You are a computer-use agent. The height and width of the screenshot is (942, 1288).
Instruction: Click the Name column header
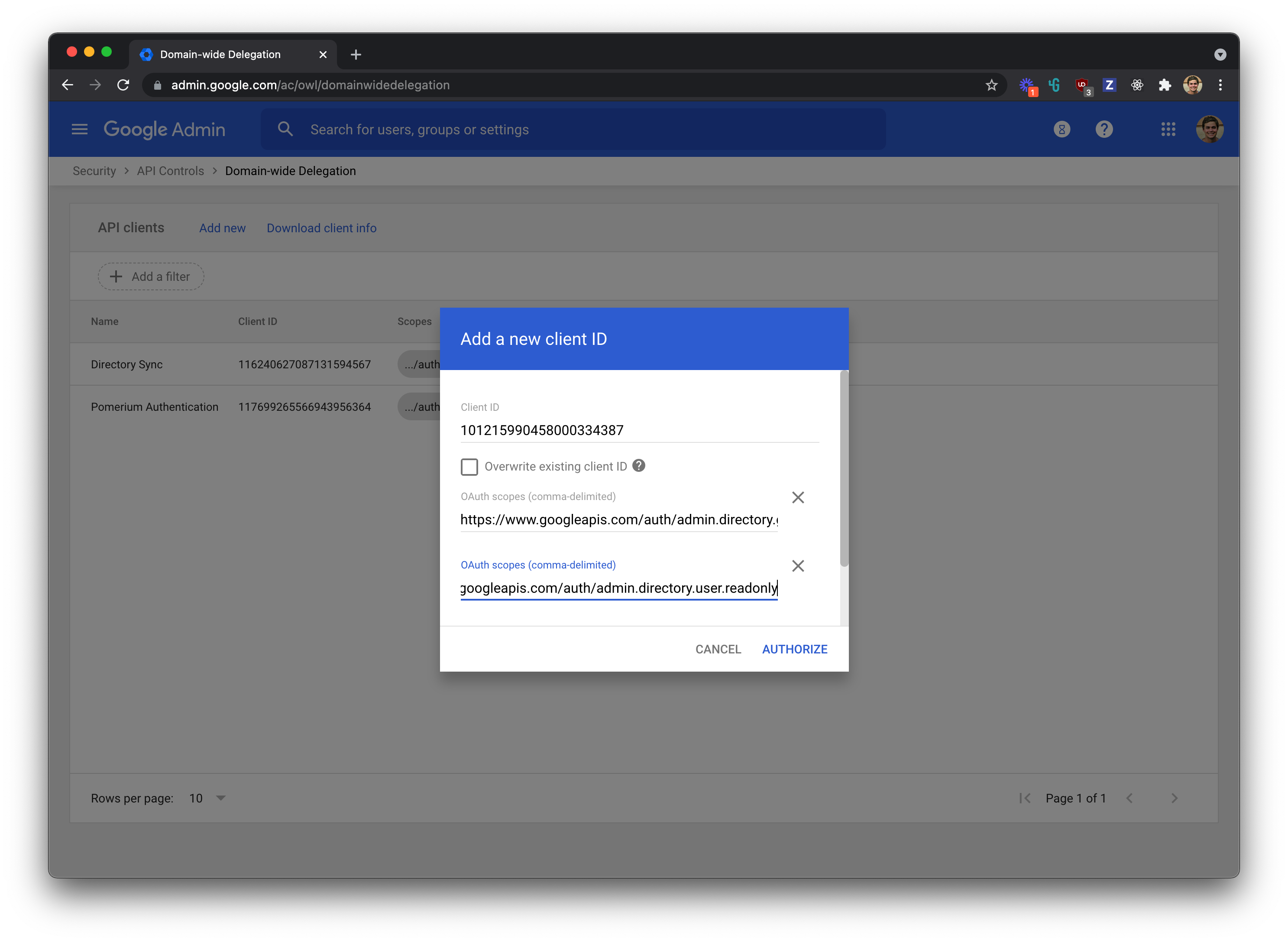104,322
